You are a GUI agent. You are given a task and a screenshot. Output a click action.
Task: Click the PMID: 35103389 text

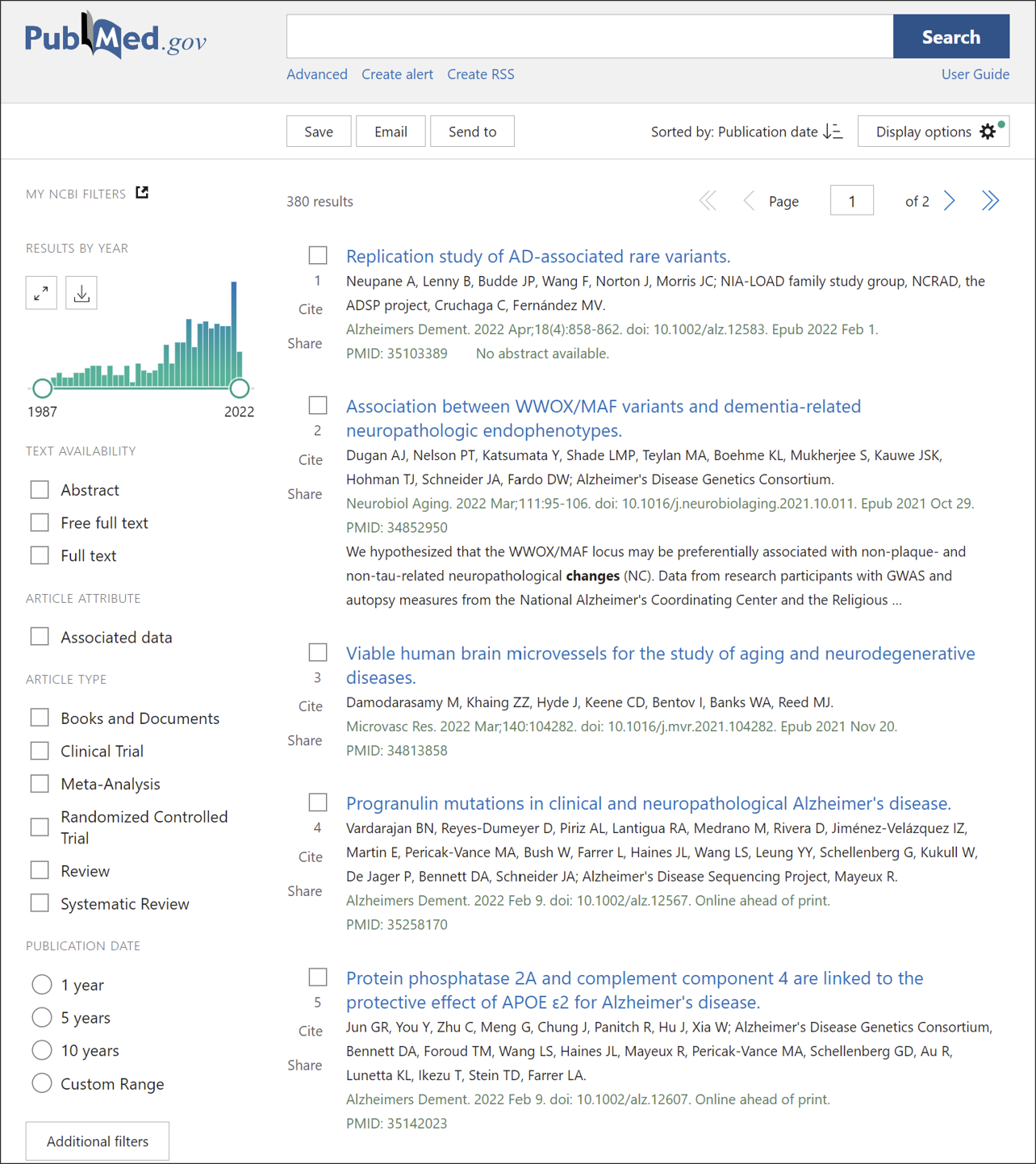[x=397, y=354]
